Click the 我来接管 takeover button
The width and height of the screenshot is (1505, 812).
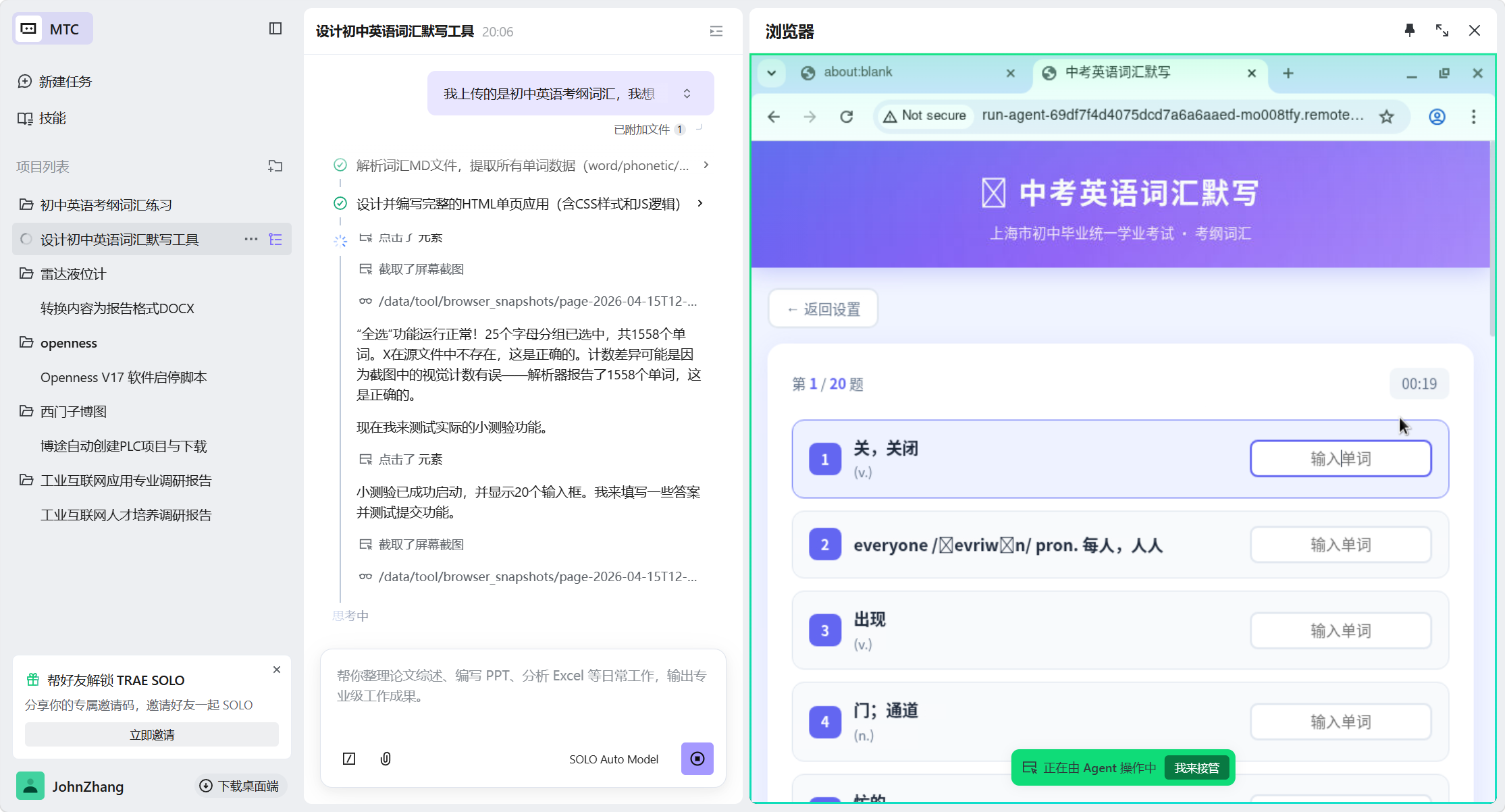(x=1196, y=768)
